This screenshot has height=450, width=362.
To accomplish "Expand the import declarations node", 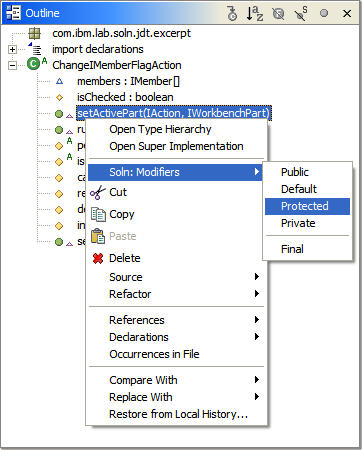I will pos(12,49).
